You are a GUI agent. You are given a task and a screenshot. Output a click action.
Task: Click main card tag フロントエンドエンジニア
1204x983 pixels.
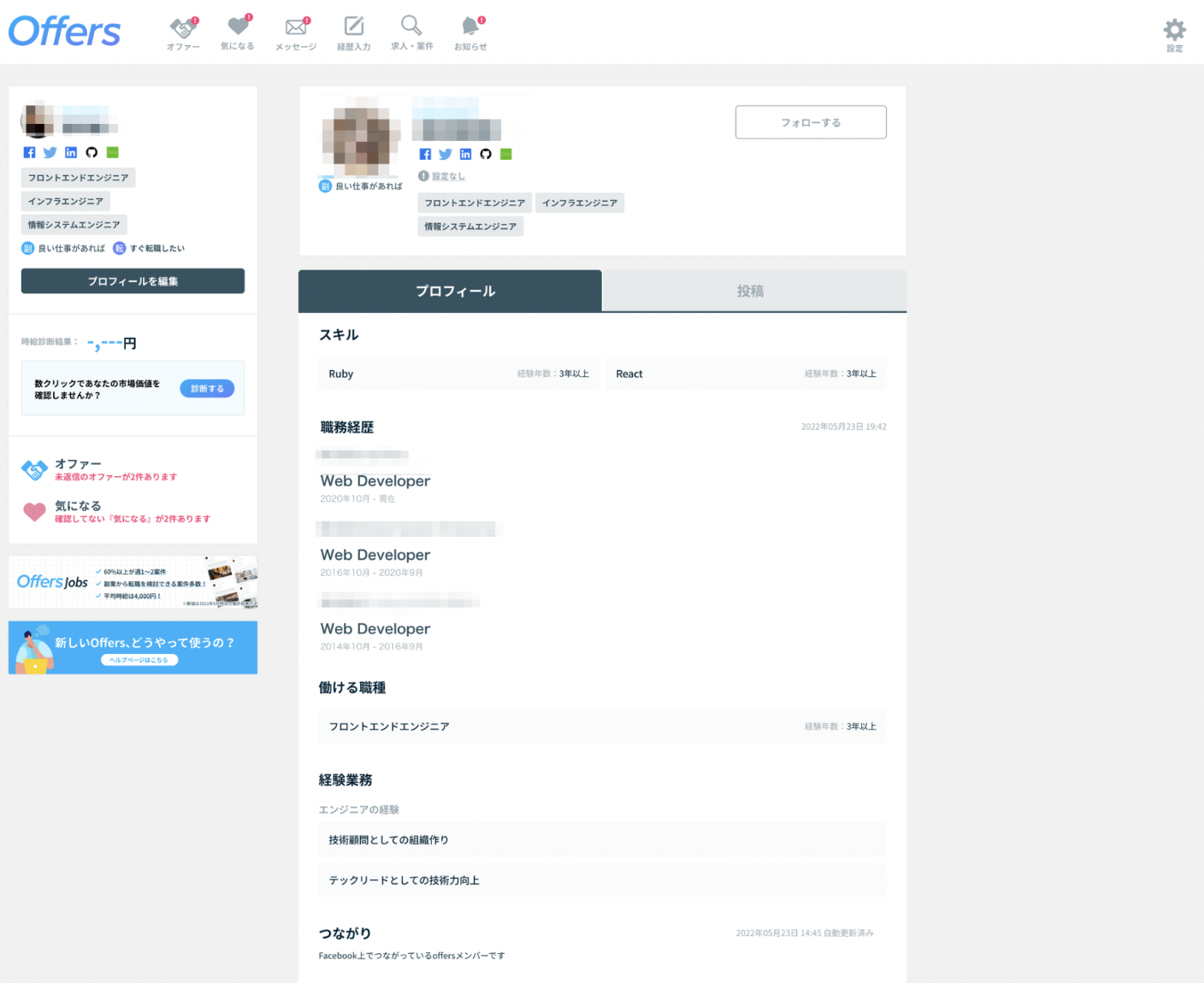[x=475, y=203]
